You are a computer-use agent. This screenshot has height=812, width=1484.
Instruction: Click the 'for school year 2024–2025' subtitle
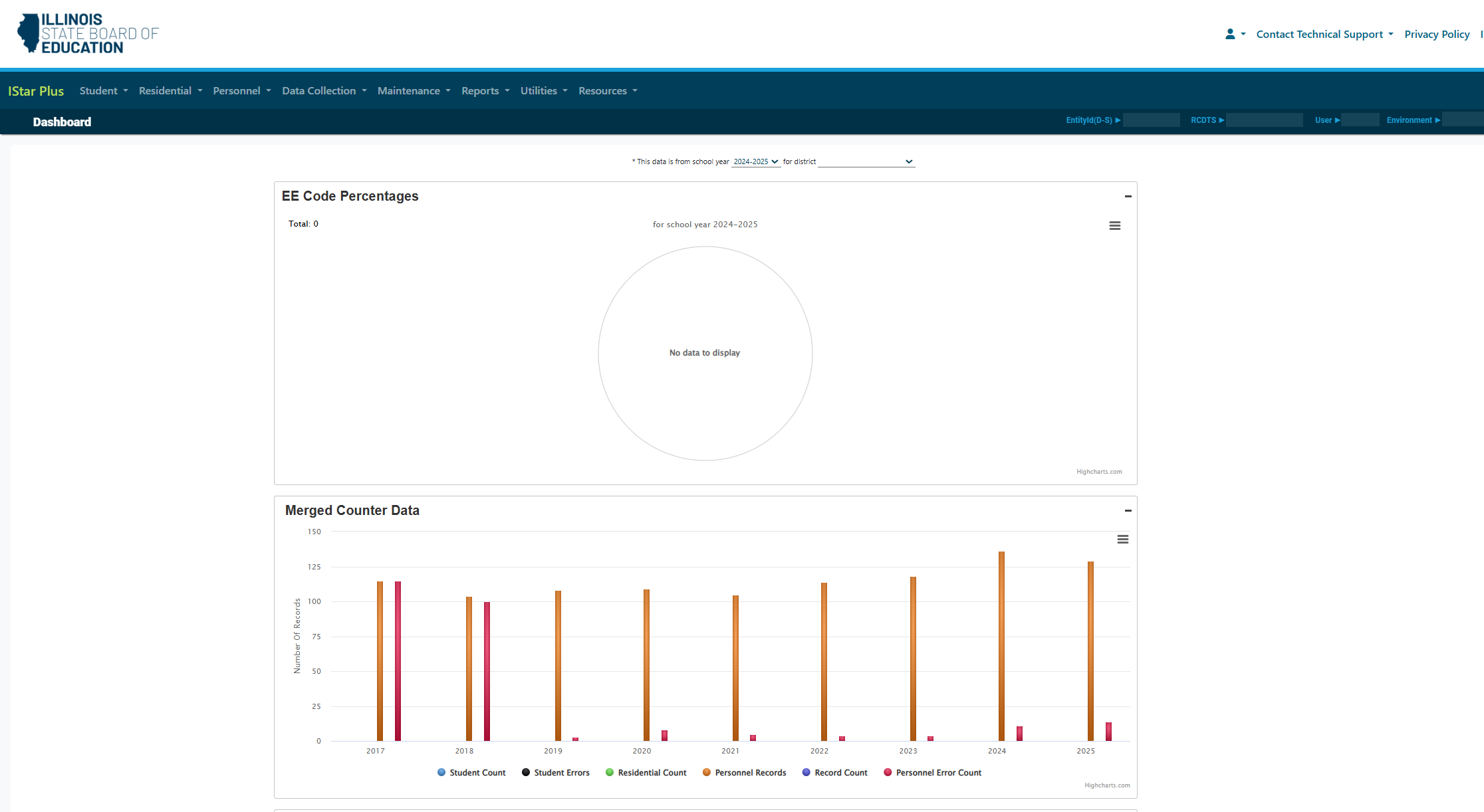pos(705,225)
